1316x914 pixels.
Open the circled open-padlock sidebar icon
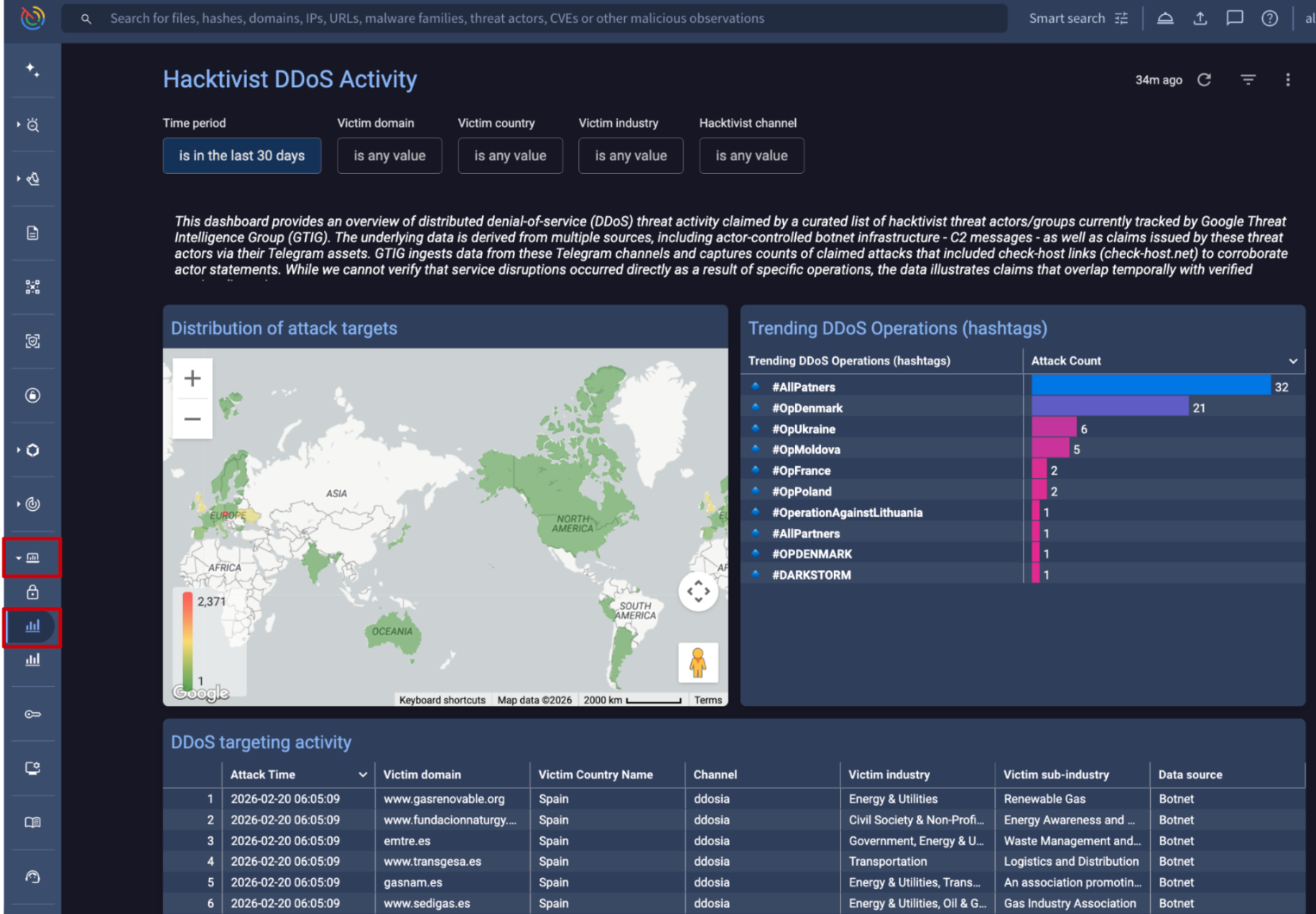coord(32,395)
